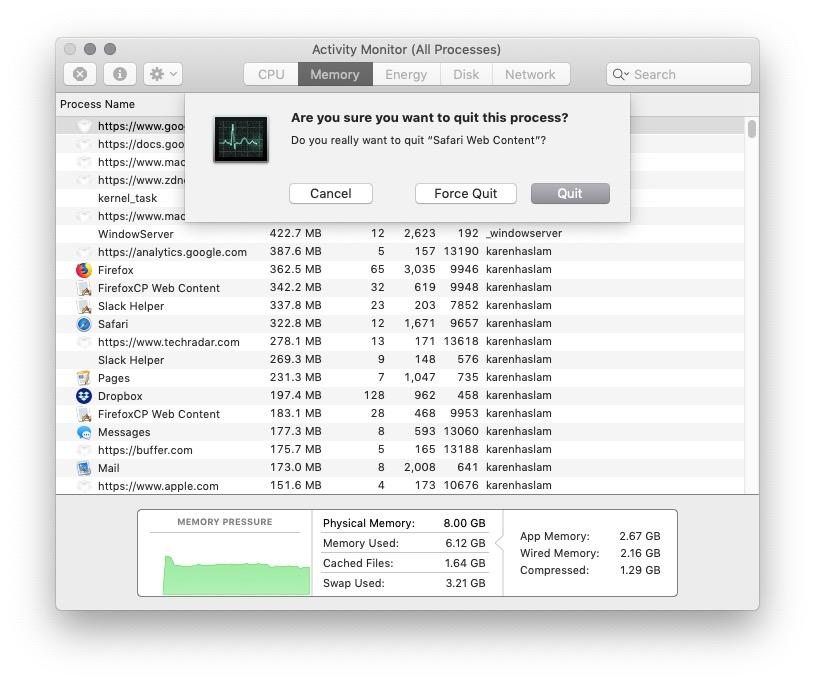Click the Memory Used 6.12 GB value
The height and width of the screenshot is (684, 815).
tap(465, 543)
